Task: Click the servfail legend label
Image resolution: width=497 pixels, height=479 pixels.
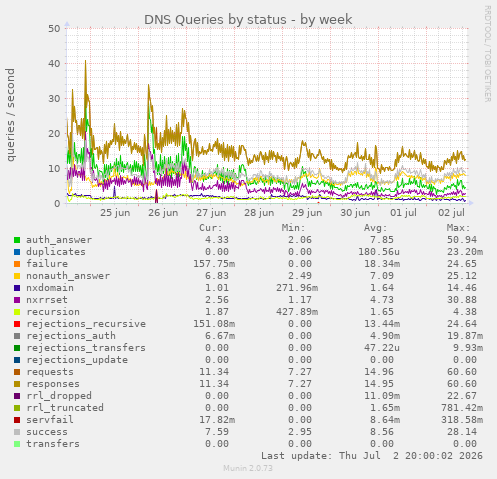Action: [x=50, y=420]
